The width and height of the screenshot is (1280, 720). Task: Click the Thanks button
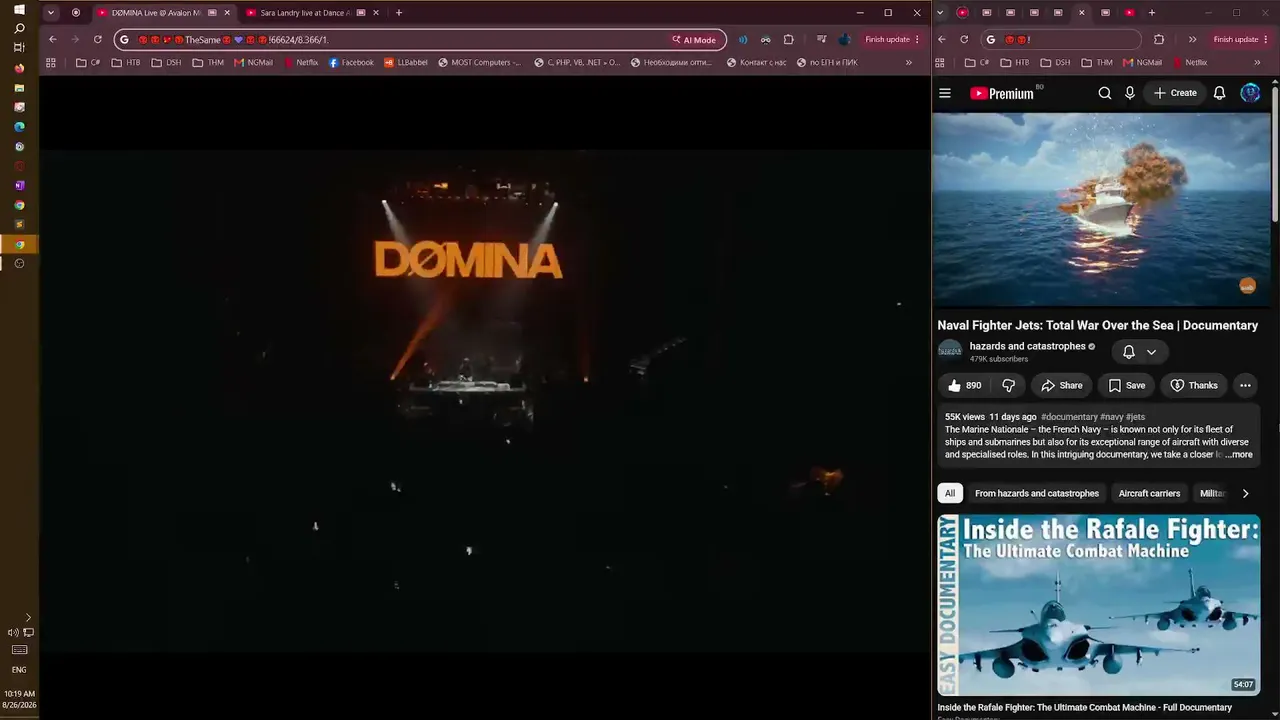1194,385
